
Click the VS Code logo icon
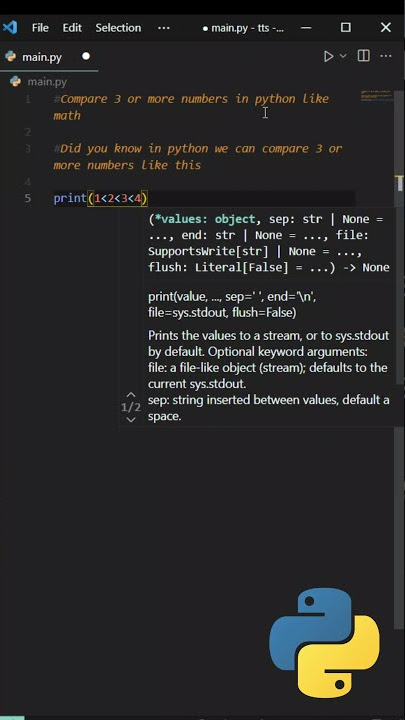pos(10,28)
